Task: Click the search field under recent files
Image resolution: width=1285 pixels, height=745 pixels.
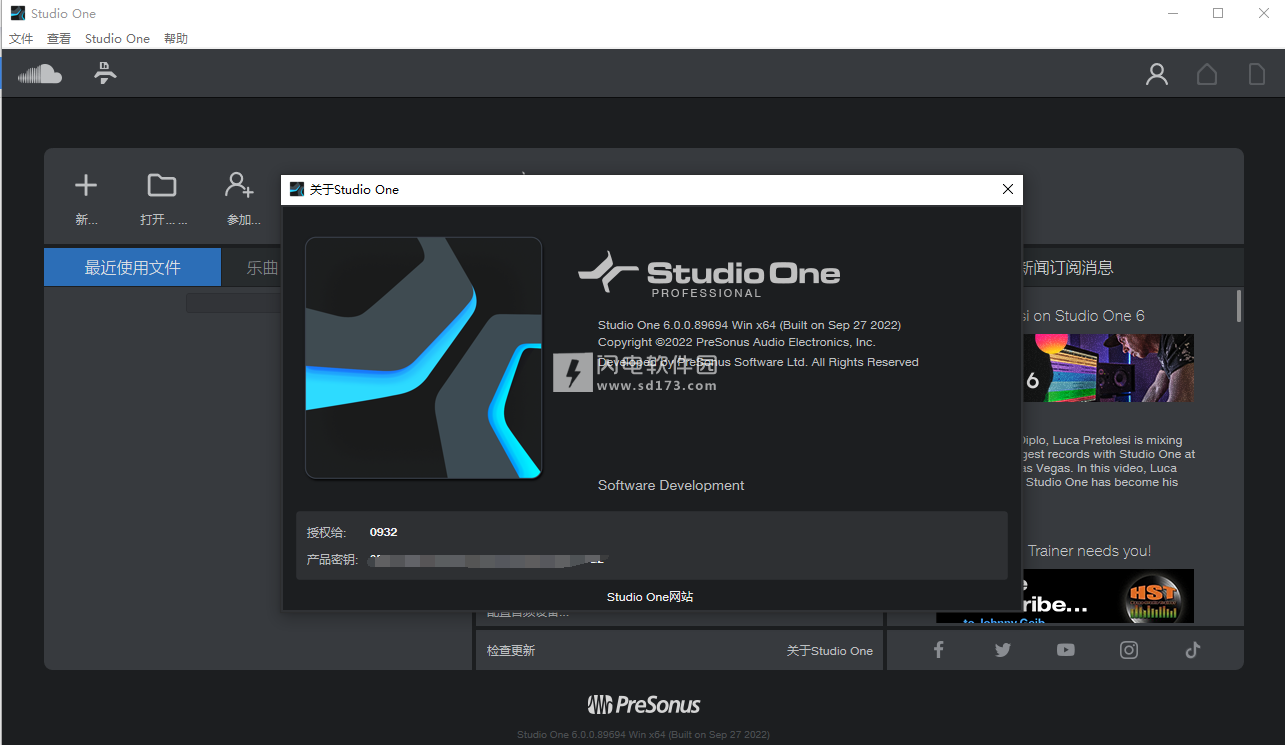Action: [x=233, y=303]
